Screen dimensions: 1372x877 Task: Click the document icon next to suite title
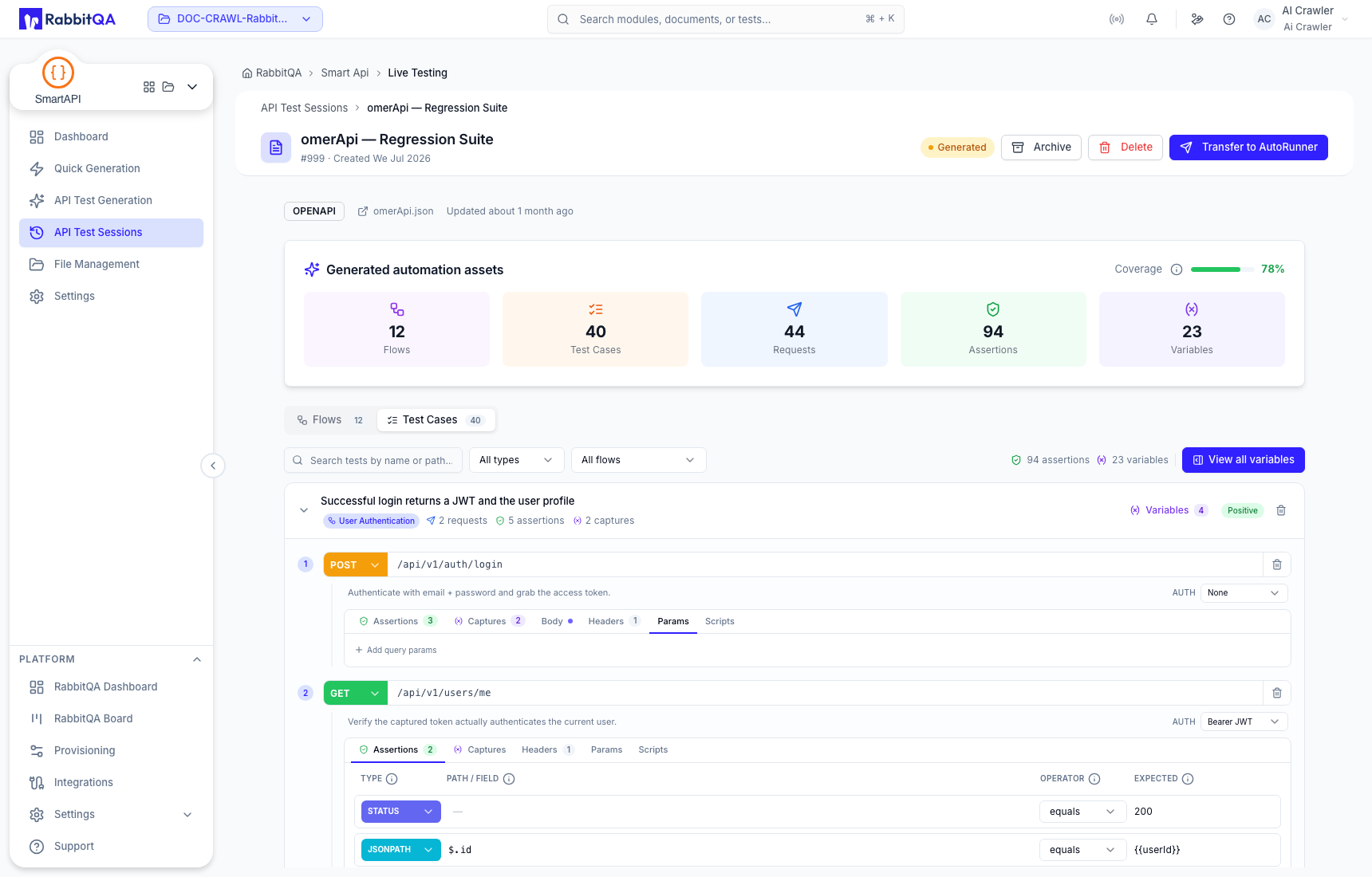276,147
